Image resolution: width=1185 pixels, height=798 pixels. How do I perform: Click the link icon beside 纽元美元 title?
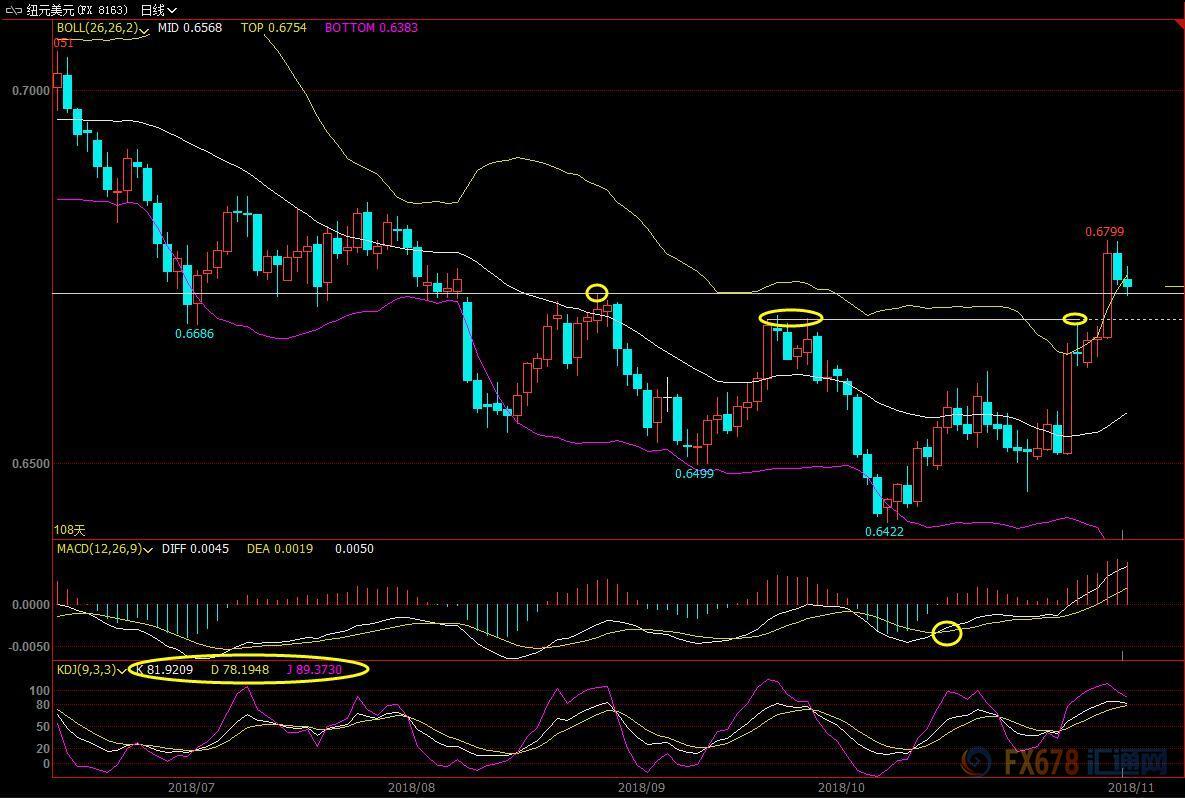click(x=14, y=11)
